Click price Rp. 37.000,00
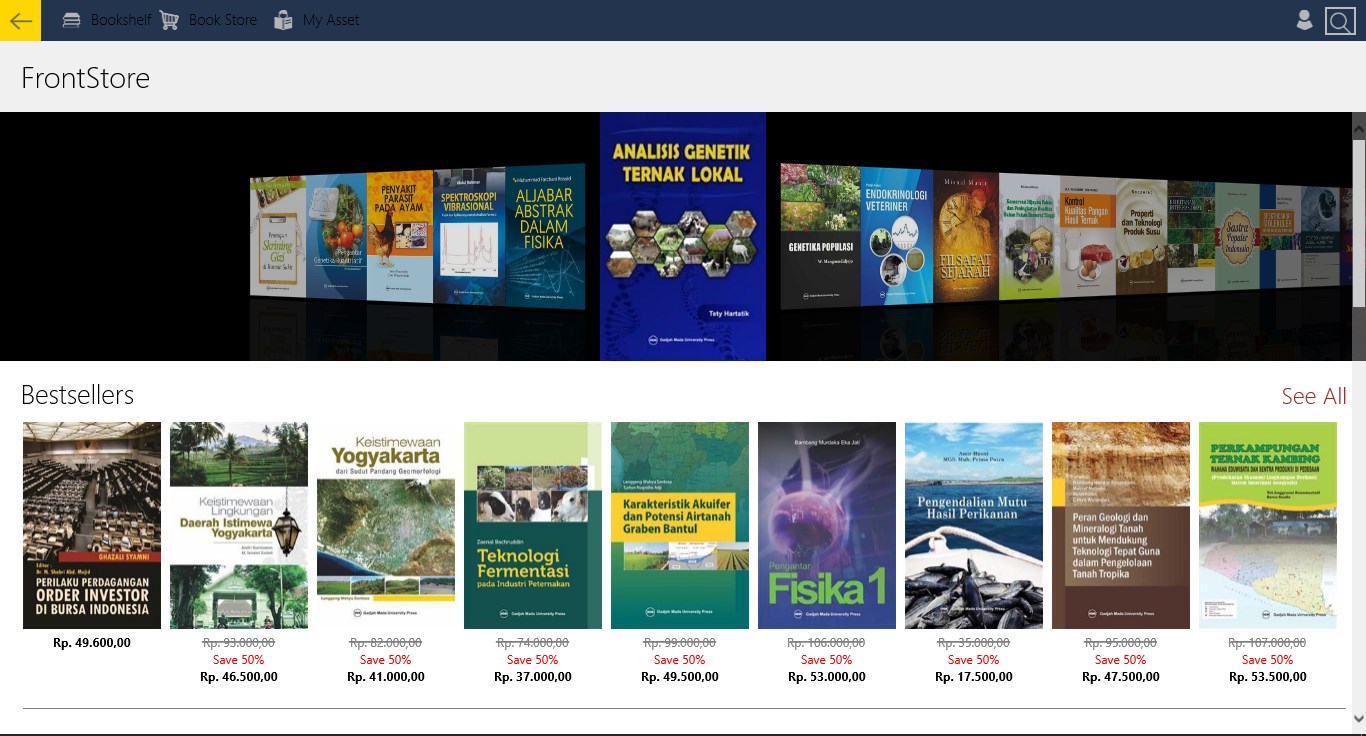The image size is (1366, 736). tap(533, 677)
